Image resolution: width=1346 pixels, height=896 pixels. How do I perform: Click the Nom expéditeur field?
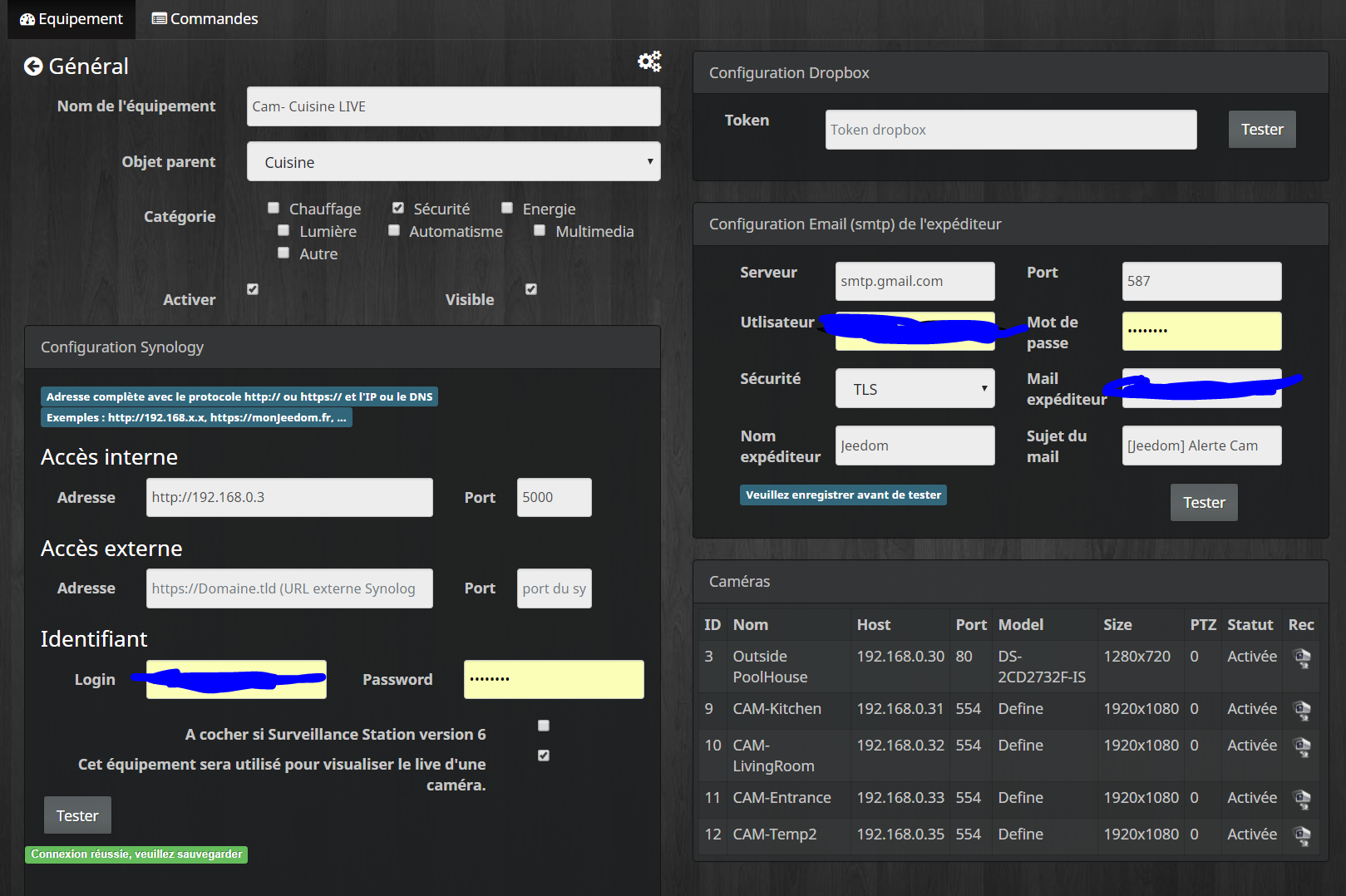tap(915, 446)
